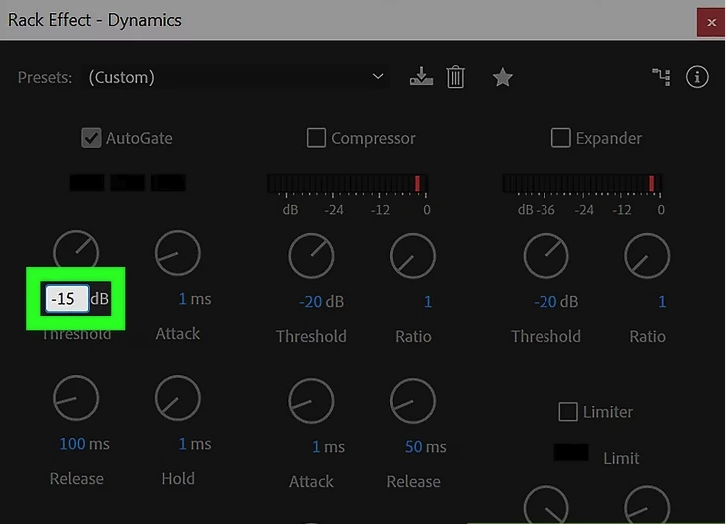Click the favorite star icon
This screenshot has width=726, height=524.
tap(502, 77)
